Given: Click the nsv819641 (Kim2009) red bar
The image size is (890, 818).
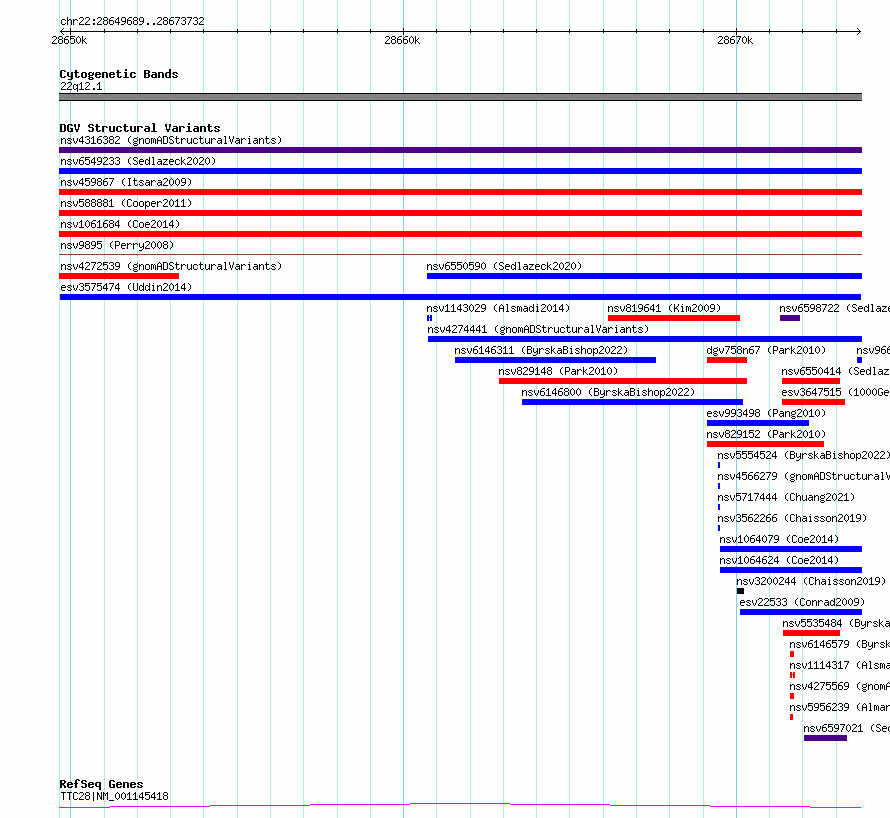Looking at the screenshot, I should click(x=674, y=318).
